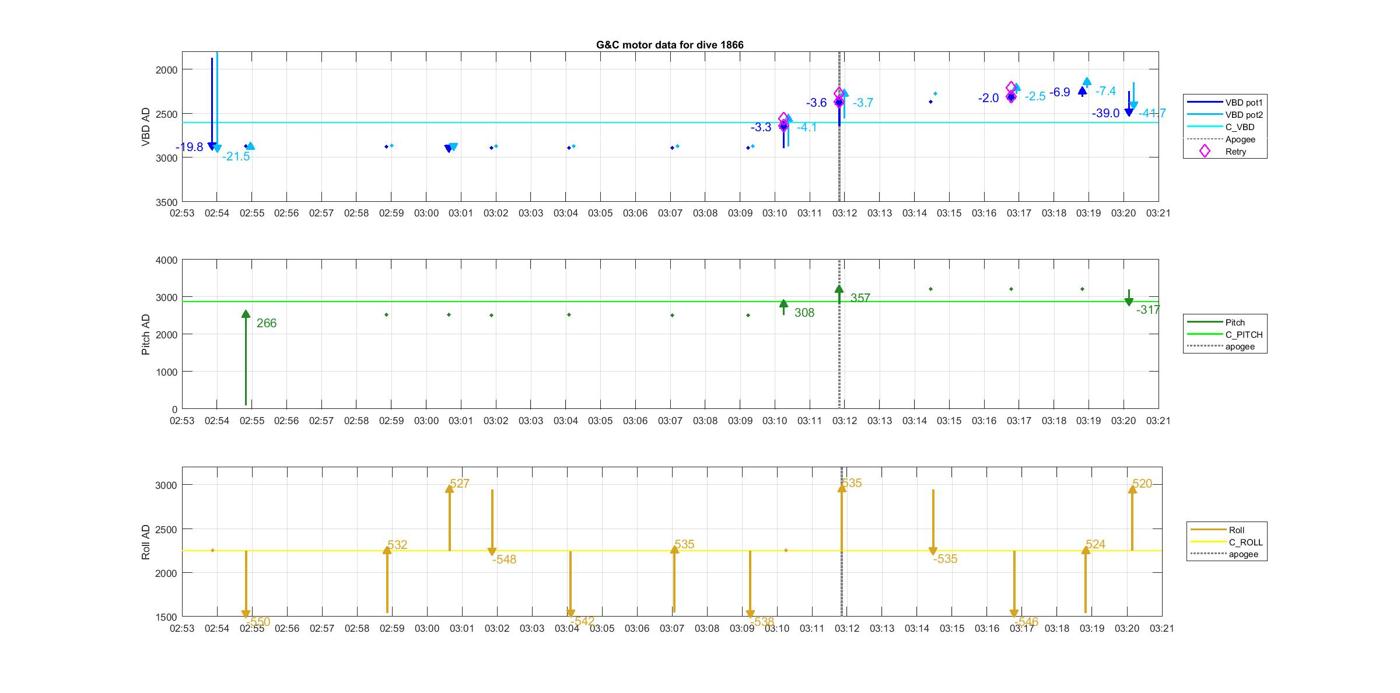Viewport: 1400px width, 693px height.
Task: Click the 3500 y-tick on the VBD plot
Action: tap(166, 202)
